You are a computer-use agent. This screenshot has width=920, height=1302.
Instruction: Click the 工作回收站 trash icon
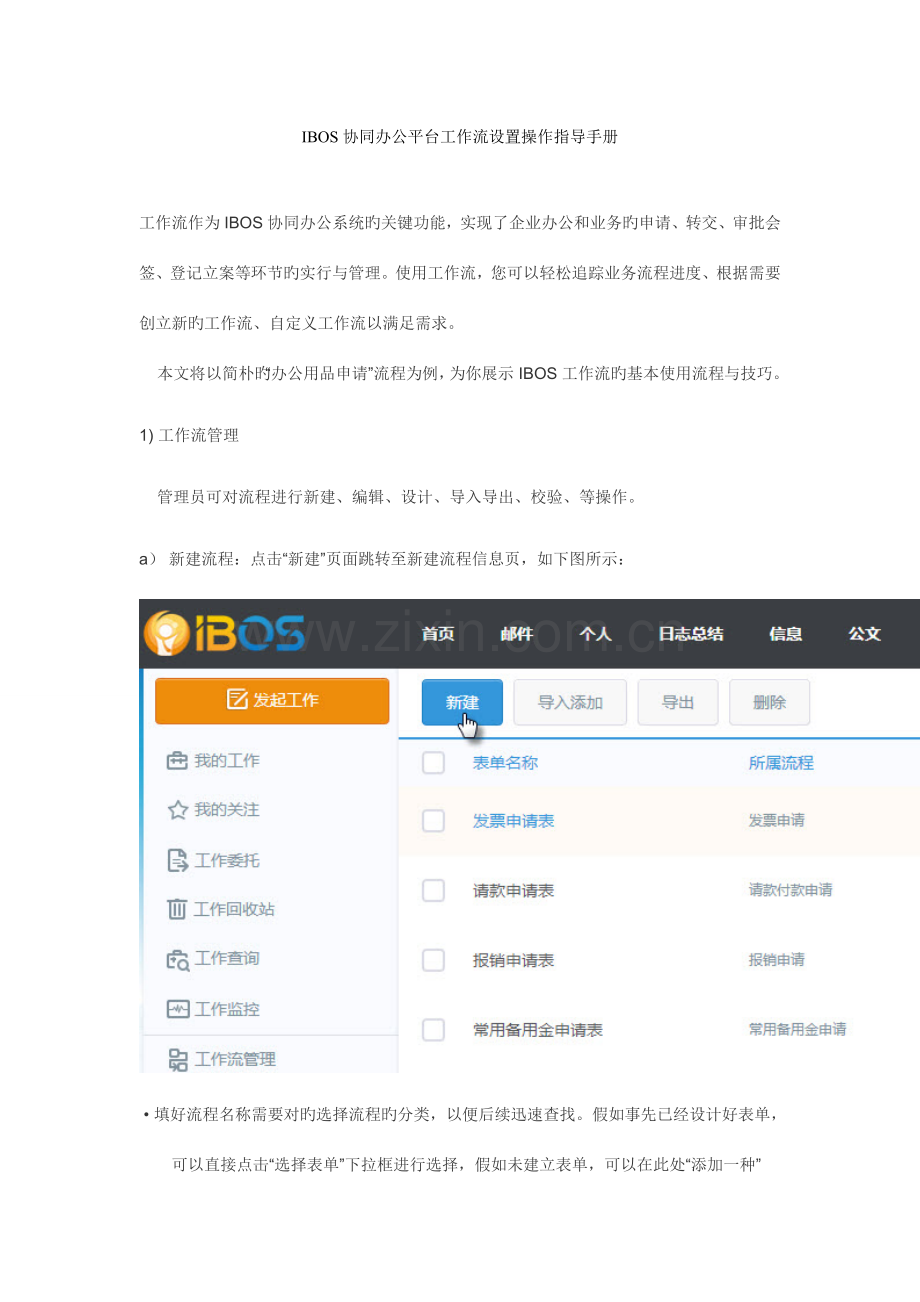(x=177, y=909)
